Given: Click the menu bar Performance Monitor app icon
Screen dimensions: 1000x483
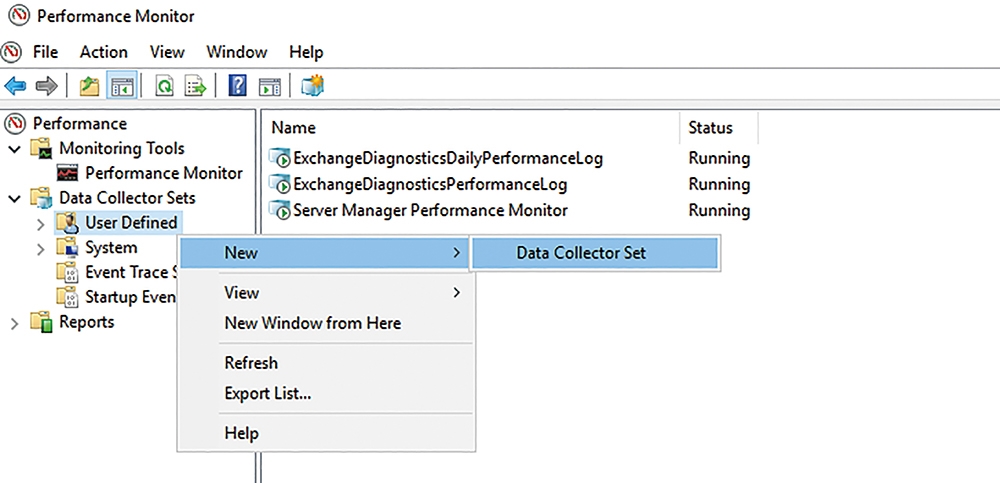Looking at the screenshot, I should pyautogui.click(x=12, y=52).
